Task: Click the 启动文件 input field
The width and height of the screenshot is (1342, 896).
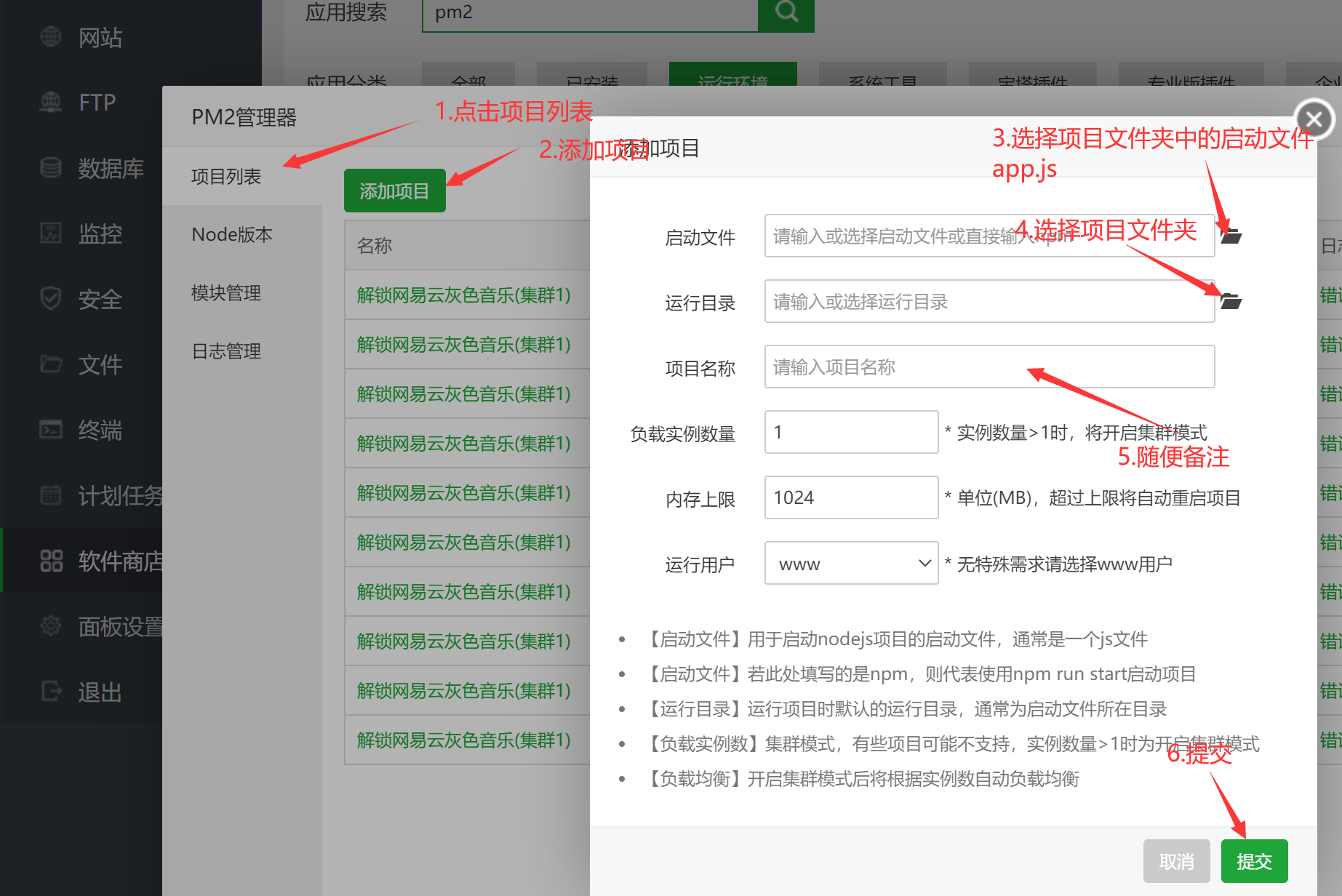Action: (x=989, y=236)
